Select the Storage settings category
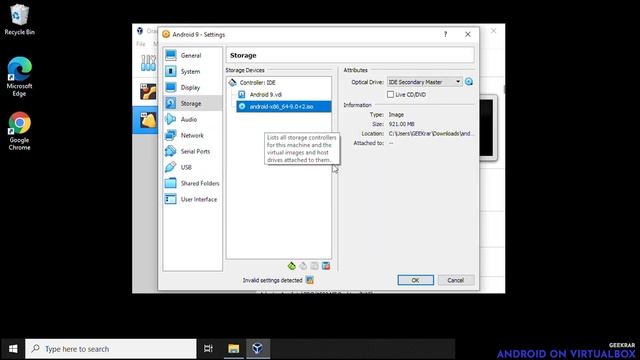The width and height of the screenshot is (640, 360). coord(193,103)
